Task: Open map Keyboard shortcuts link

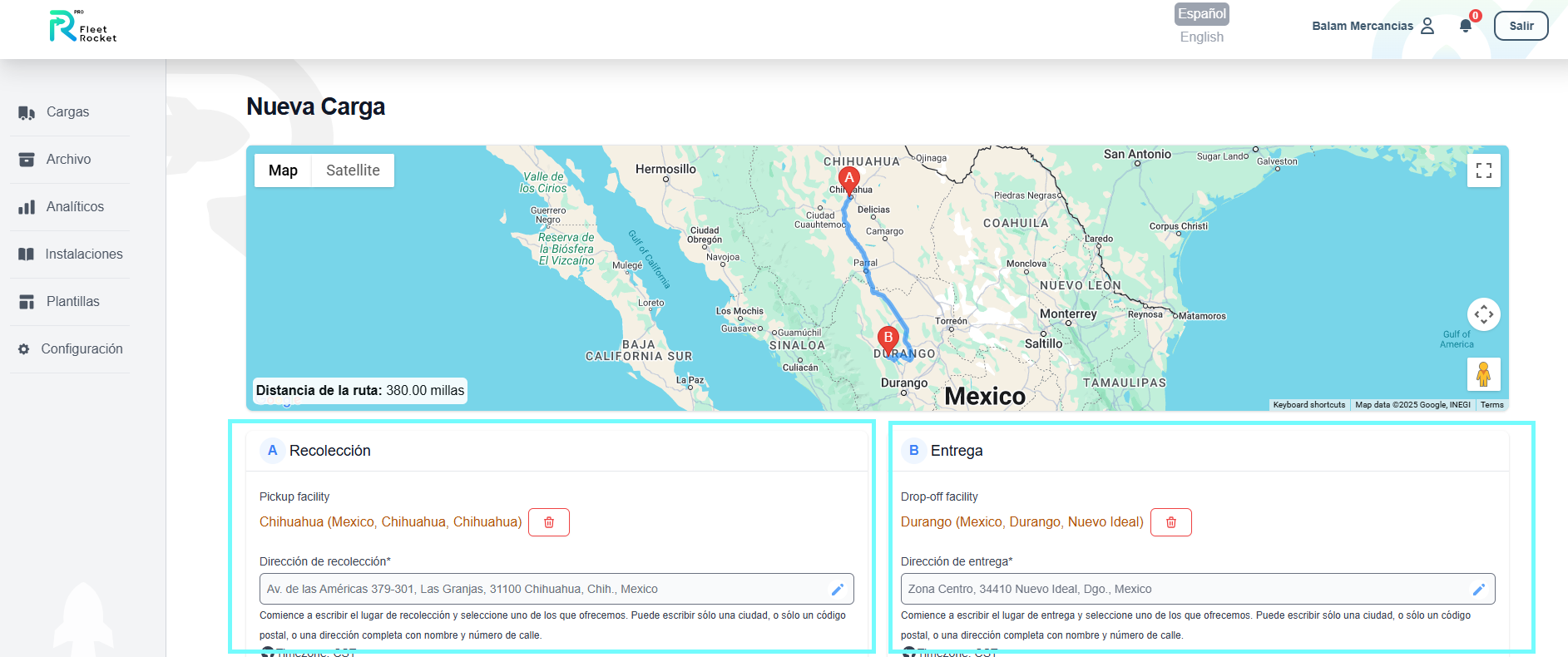Action: pos(1308,405)
